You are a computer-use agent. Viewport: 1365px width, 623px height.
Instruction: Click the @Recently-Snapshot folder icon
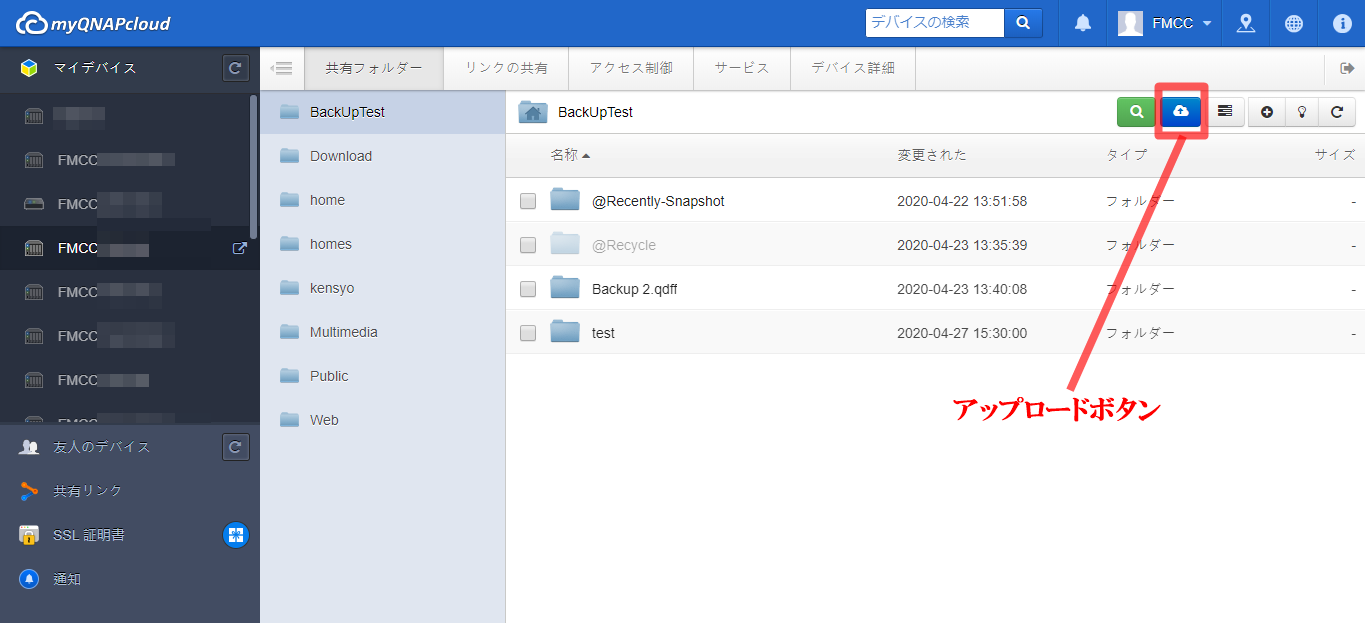click(x=565, y=200)
